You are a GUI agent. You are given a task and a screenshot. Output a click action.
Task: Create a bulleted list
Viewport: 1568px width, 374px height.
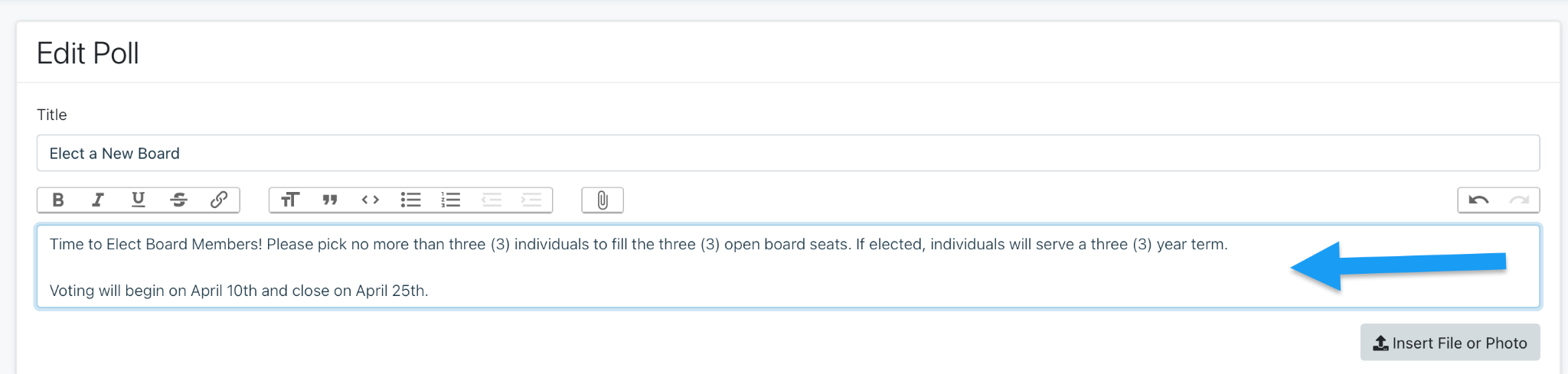pyautogui.click(x=410, y=200)
